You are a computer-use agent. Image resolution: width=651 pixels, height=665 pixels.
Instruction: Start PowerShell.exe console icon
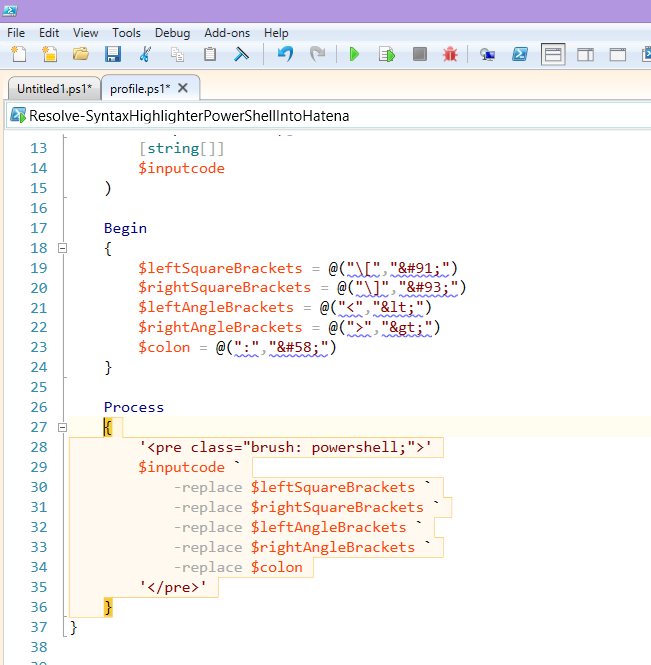click(x=520, y=54)
